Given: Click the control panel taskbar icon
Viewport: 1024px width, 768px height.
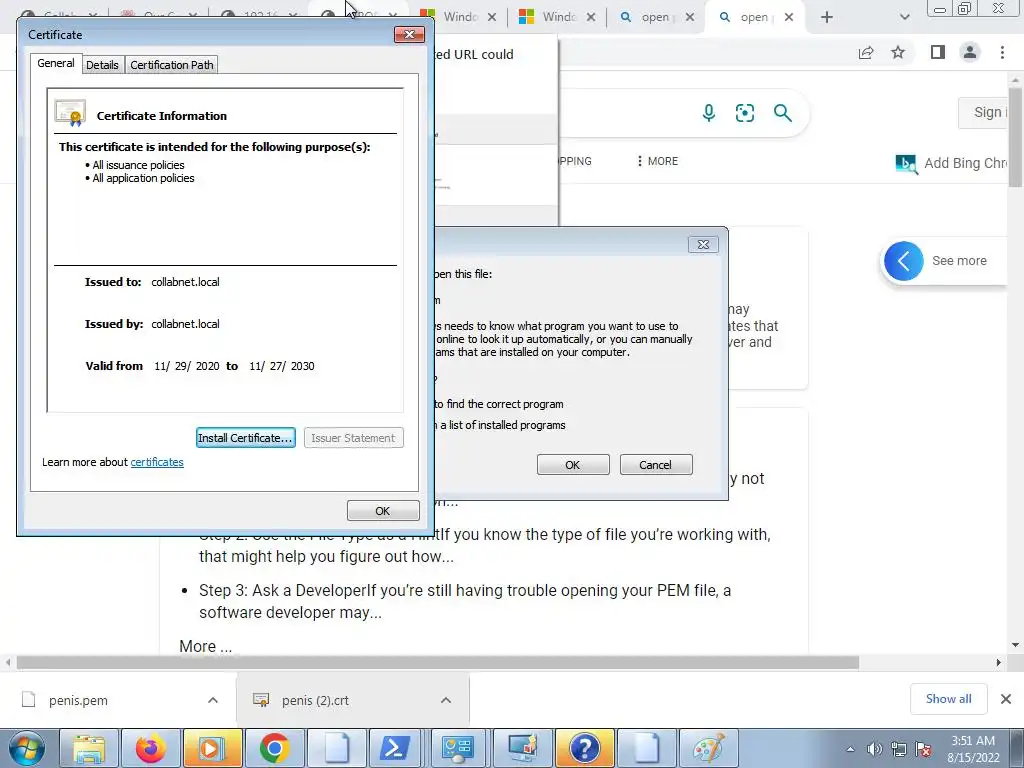Looking at the screenshot, I should click(x=457, y=748).
